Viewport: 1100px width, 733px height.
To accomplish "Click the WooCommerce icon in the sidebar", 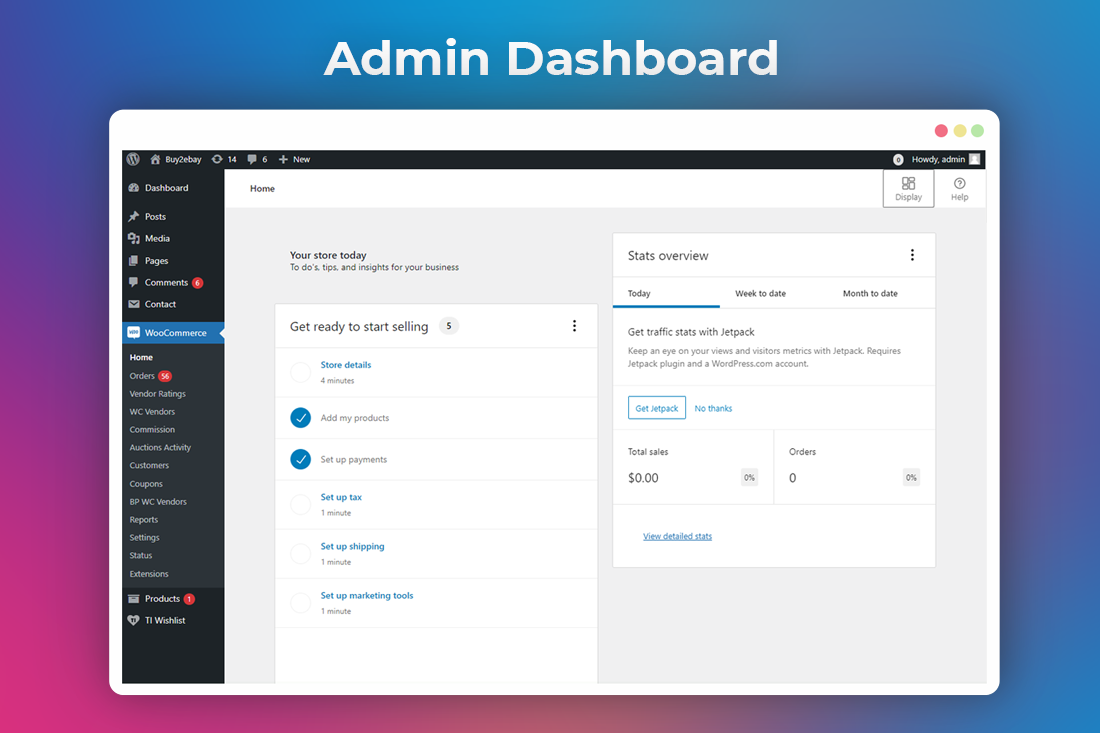I will [x=135, y=331].
